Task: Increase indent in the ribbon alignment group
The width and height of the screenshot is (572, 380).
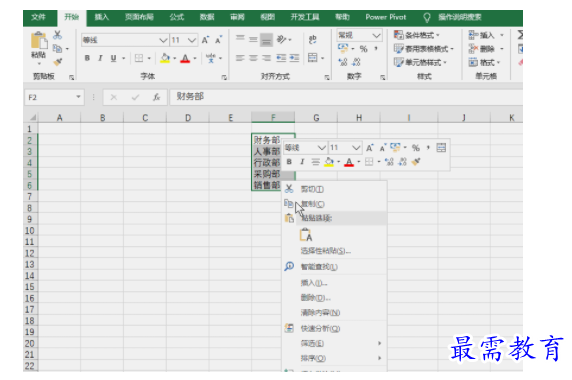Action: (294, 58)
